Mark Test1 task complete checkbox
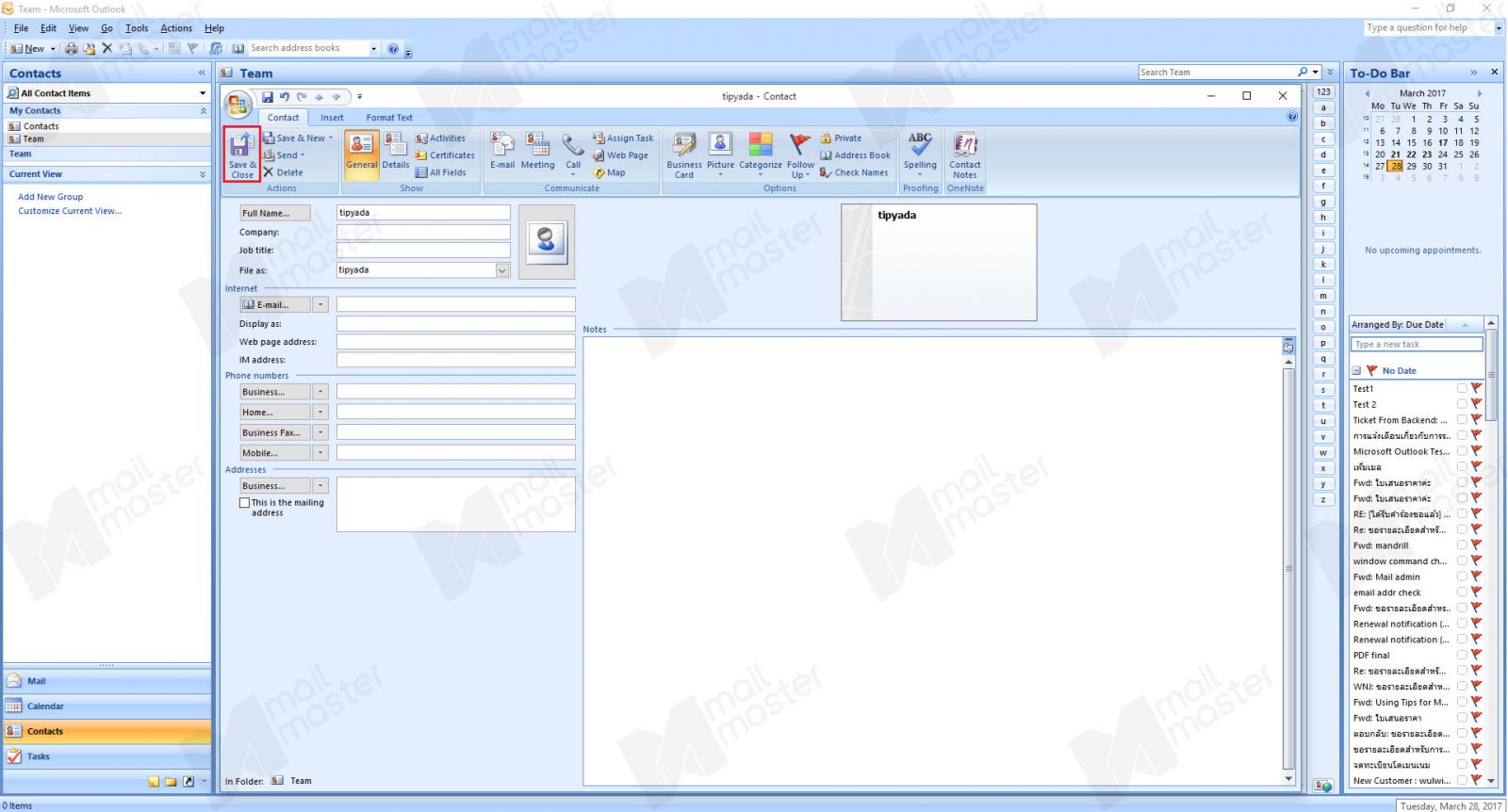This screenshot has height=812, width=1508. coord(1462,388)
